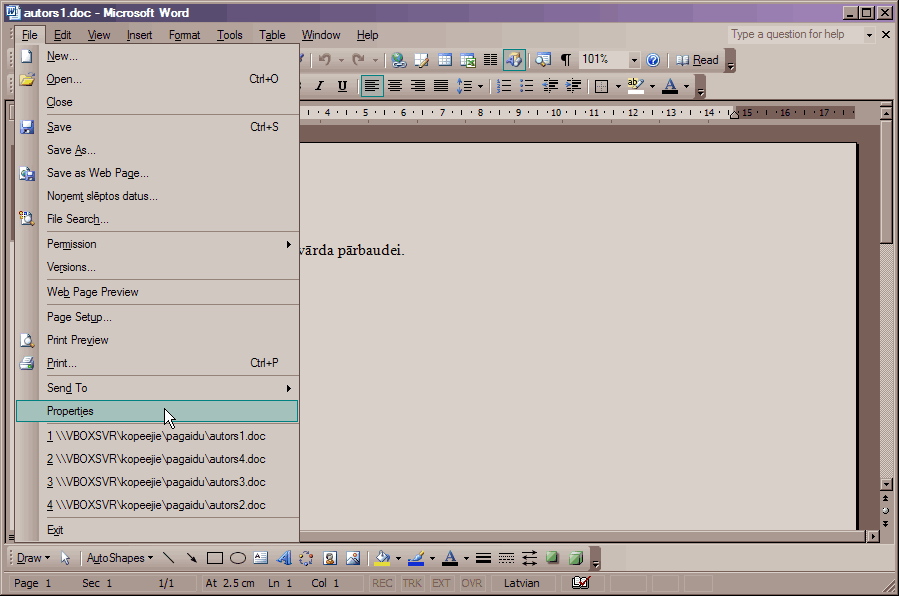Expand Formatting toolbar Font Color dropdown

[686, 87]
